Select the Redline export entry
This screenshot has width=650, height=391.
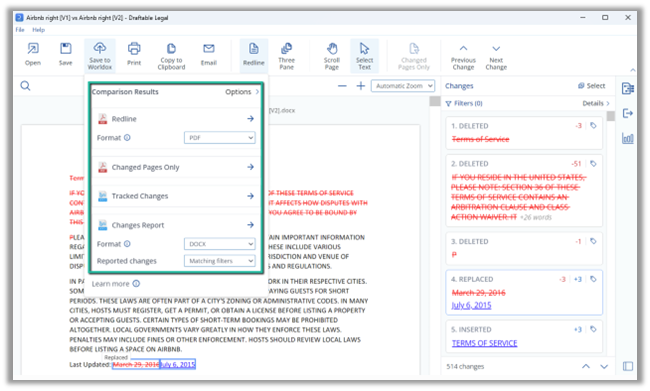[x=176, y=119]
